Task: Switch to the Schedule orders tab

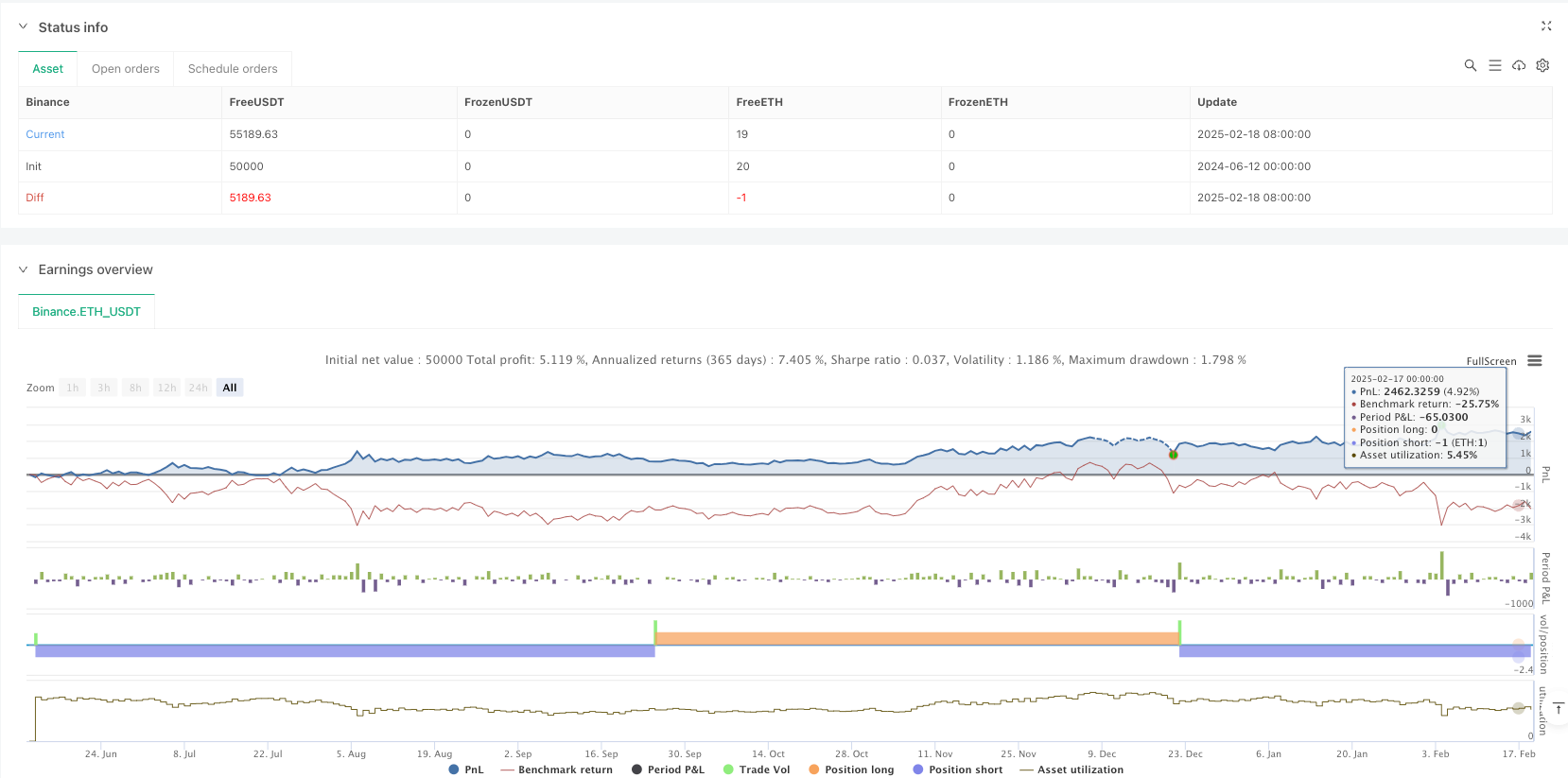Action: tap(233, 69)
